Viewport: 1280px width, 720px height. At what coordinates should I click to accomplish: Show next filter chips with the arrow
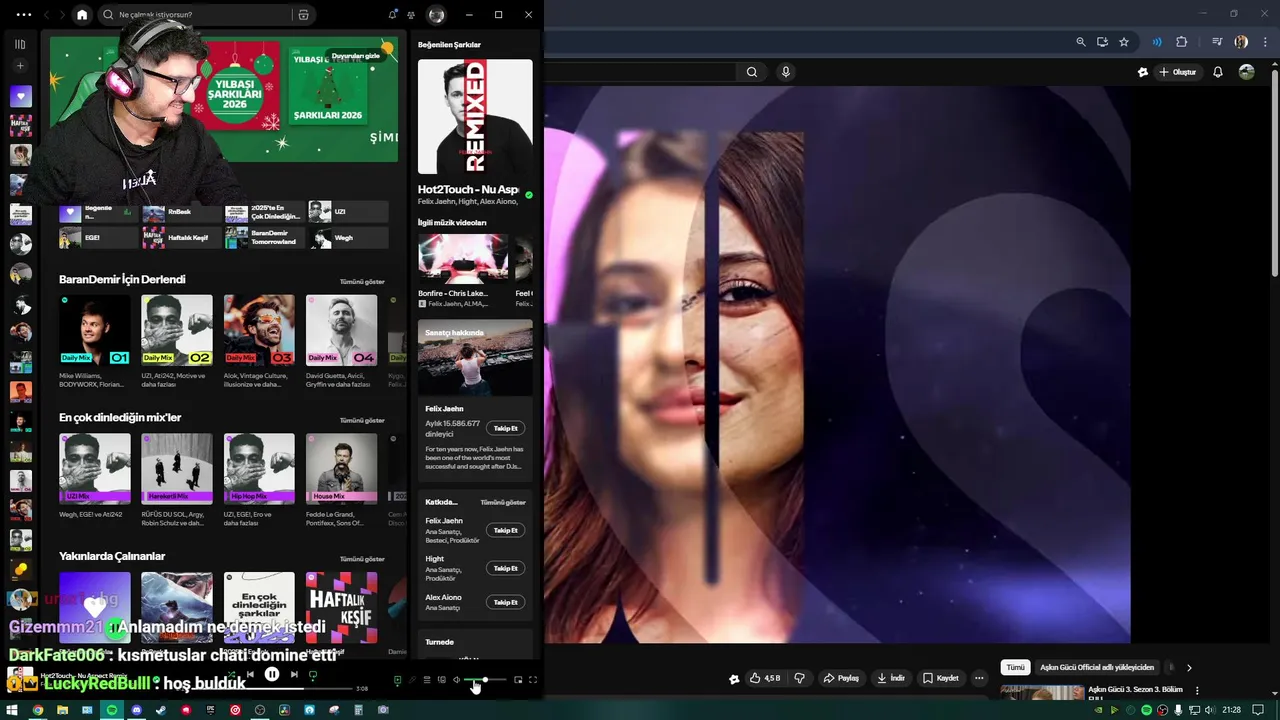[x=1189, y=667]
